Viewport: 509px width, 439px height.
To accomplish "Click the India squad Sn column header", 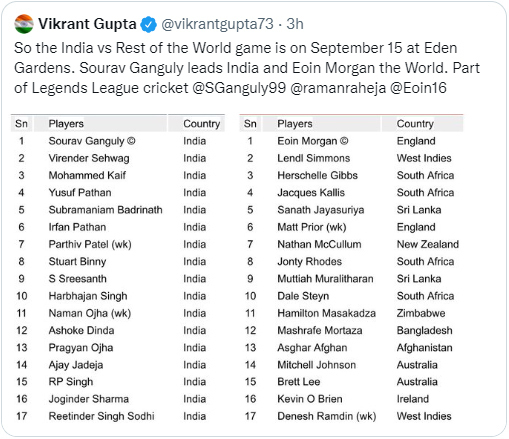I will tap(22, 124).
